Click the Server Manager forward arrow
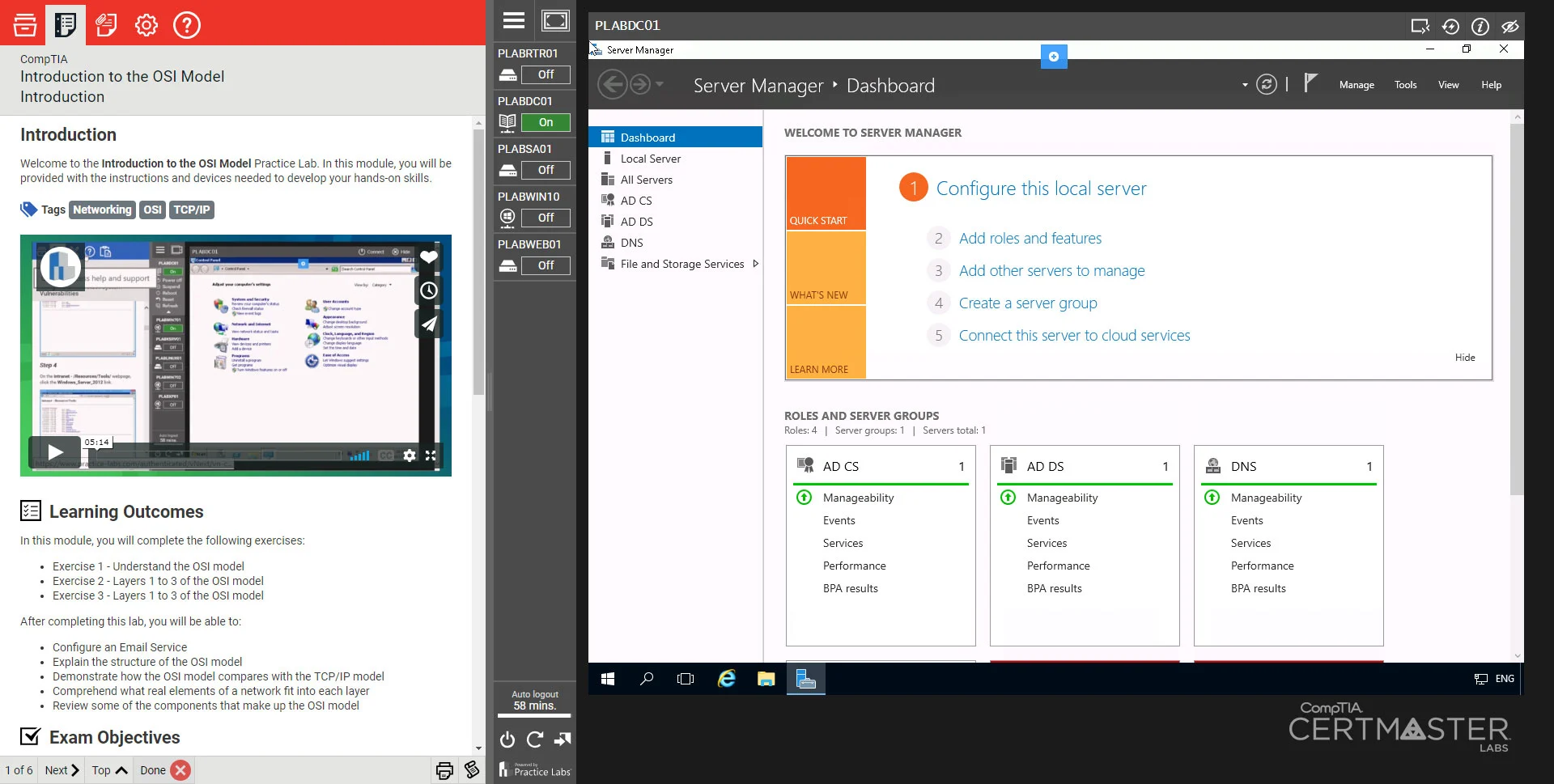This screenshot has width=1554, height=784. pyautogui.click(x=639, y=84)
